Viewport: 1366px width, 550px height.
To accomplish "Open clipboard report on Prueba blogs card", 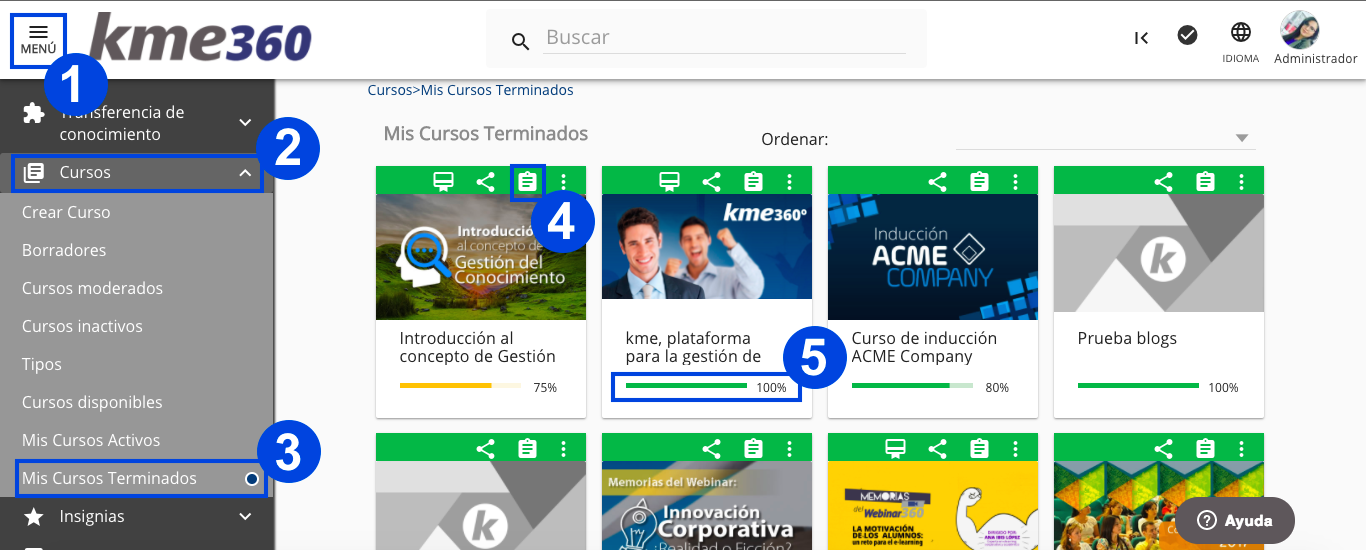I will pos(1205,181).
